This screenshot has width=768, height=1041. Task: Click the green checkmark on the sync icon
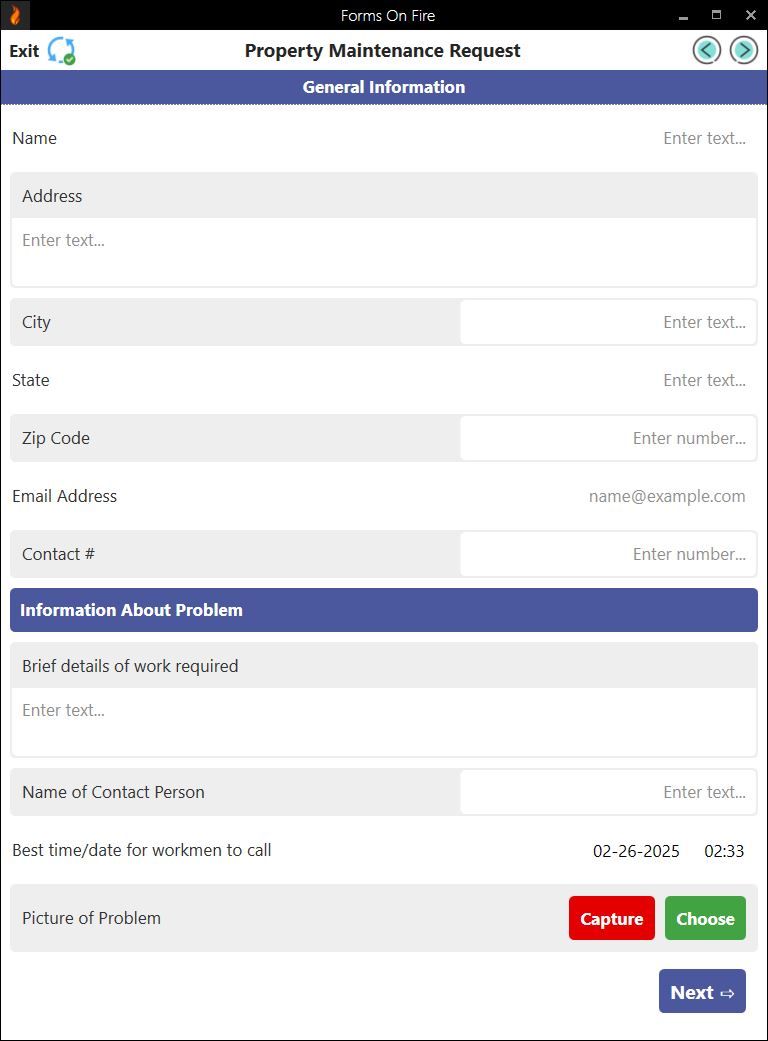coord(67,58)
